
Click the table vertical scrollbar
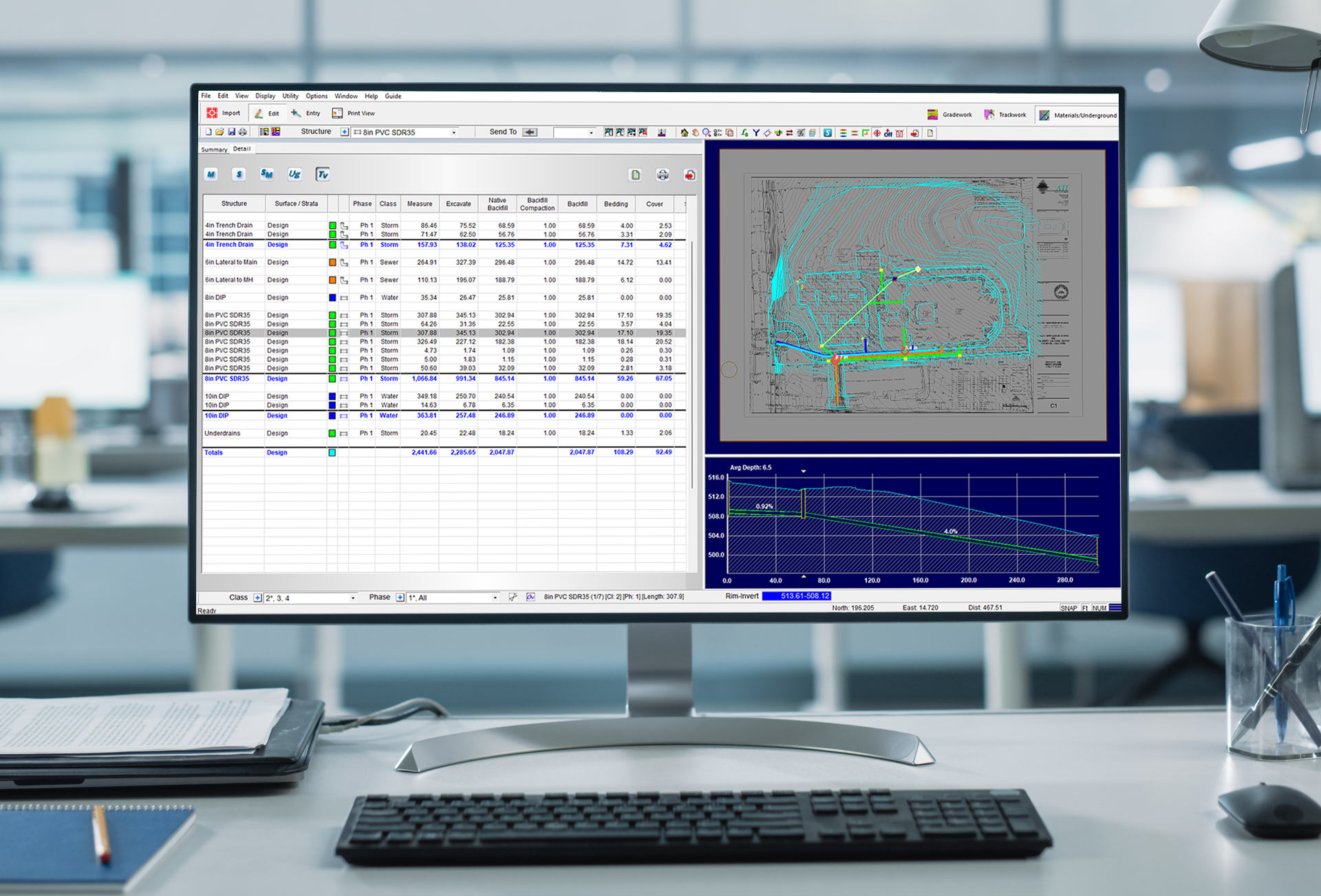pyautogui.click(x=691, y=364)
